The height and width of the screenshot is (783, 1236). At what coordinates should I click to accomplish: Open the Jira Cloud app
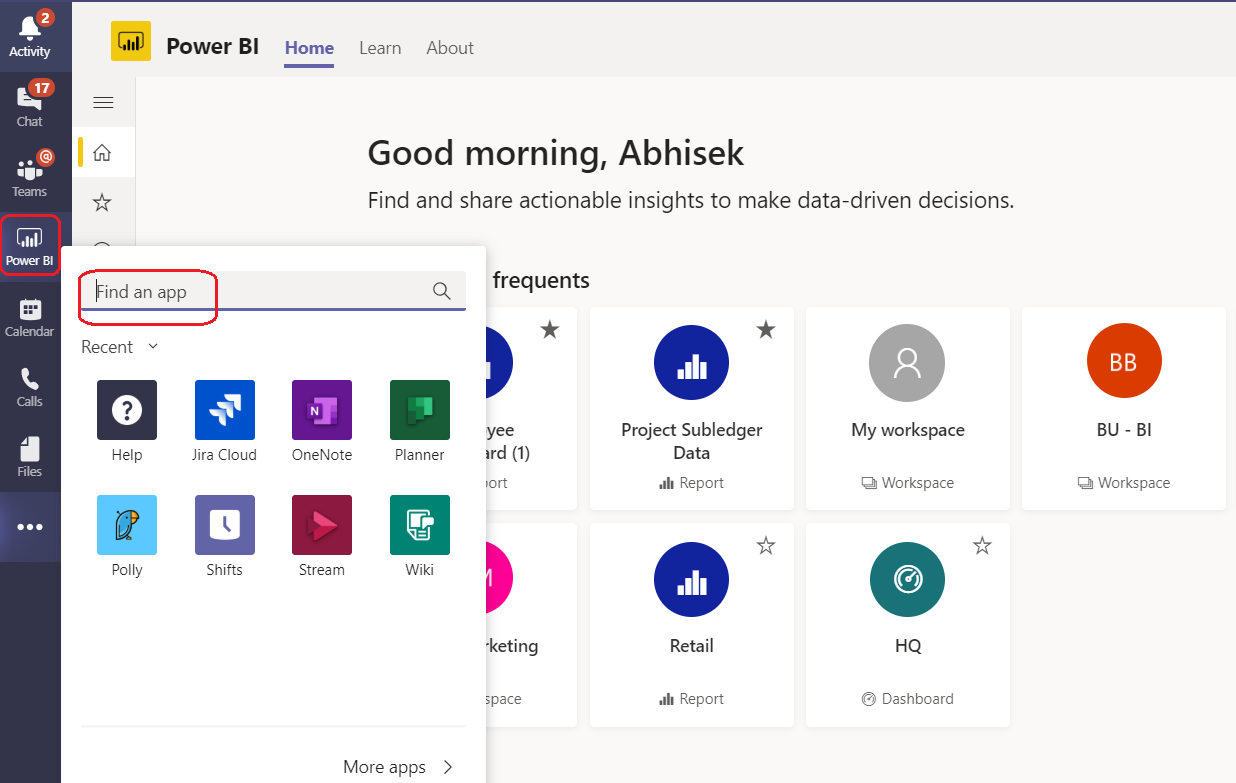(x=224, y=410)
